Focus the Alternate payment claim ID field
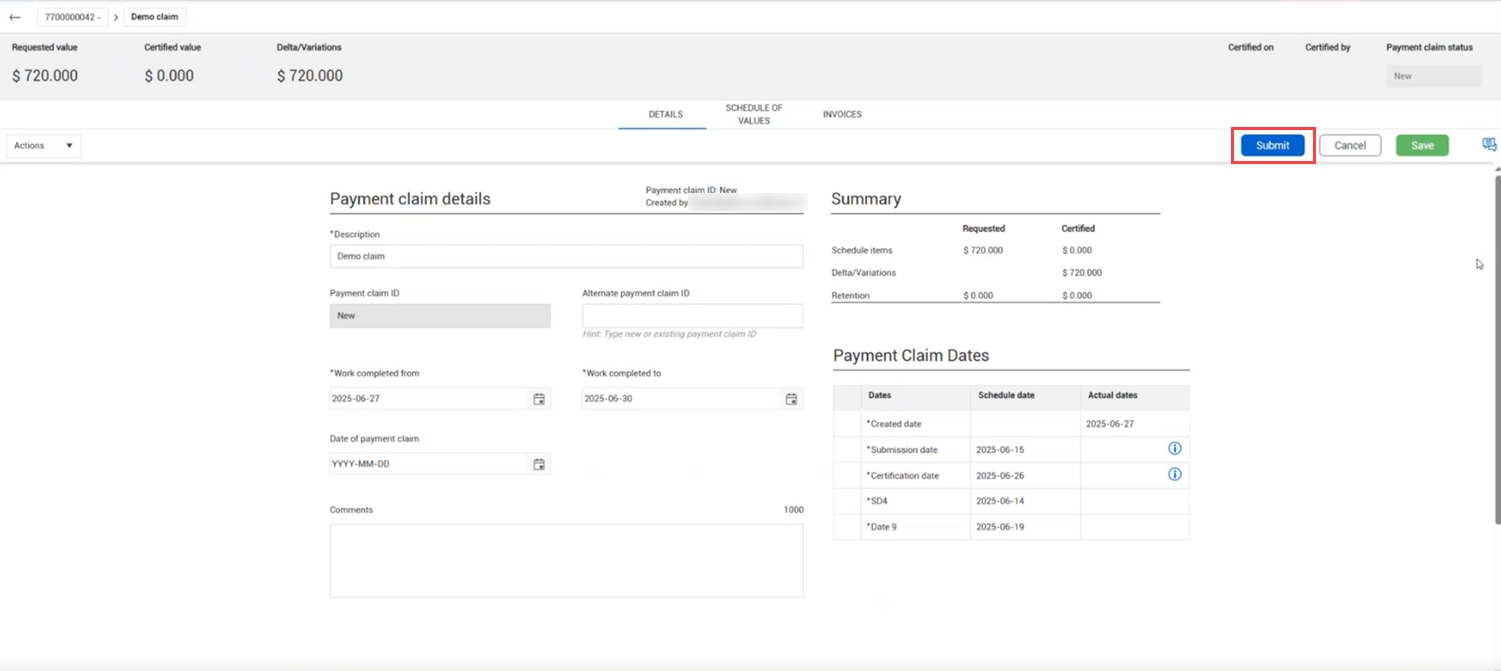Screen dimensions: 1501x671 pyautogui.click(x=692, y=316)
